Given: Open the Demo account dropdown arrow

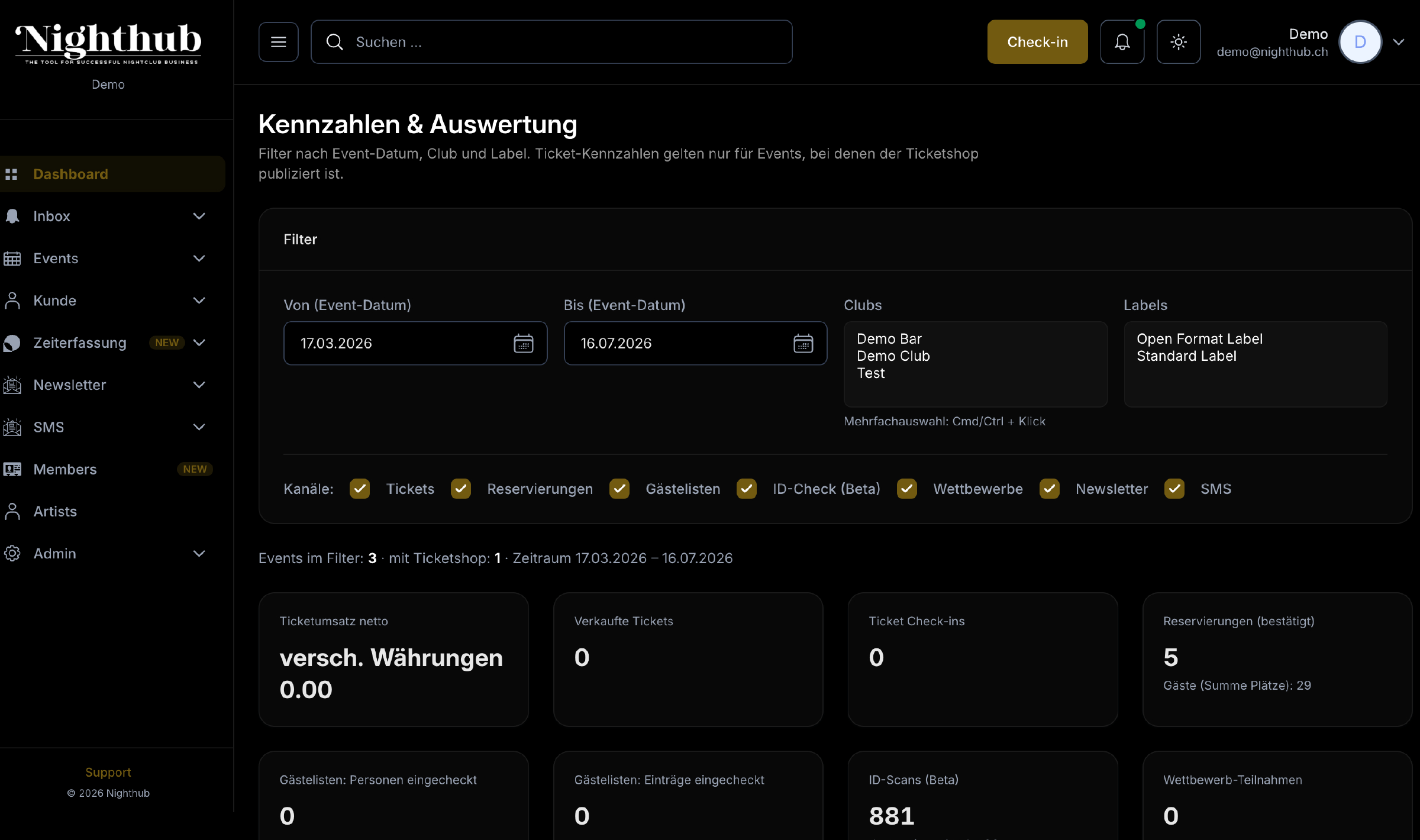Looking at the screenshot, I should point(1399,41).
